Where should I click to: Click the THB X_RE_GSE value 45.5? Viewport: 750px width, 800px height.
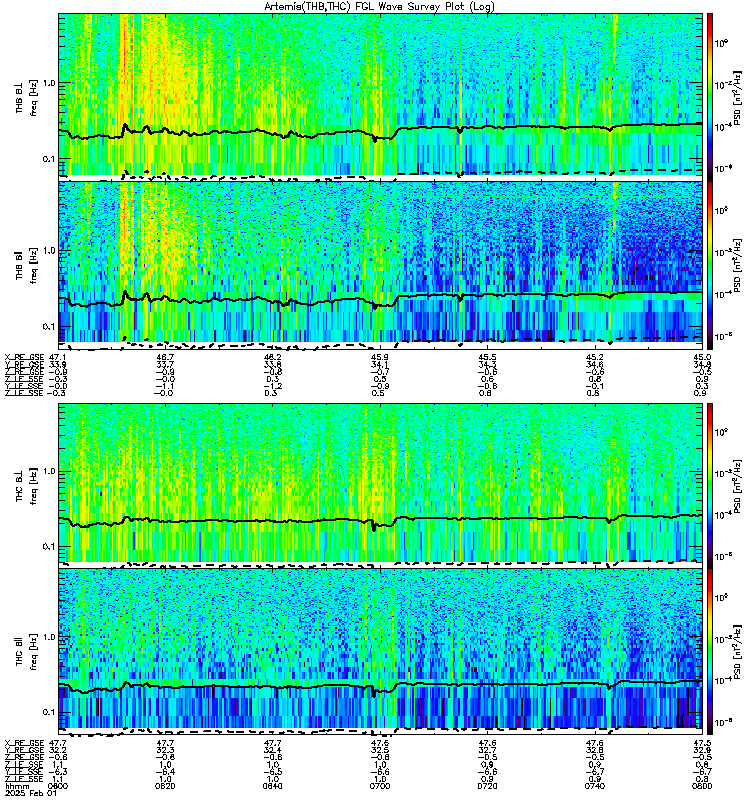coord(487,357)
